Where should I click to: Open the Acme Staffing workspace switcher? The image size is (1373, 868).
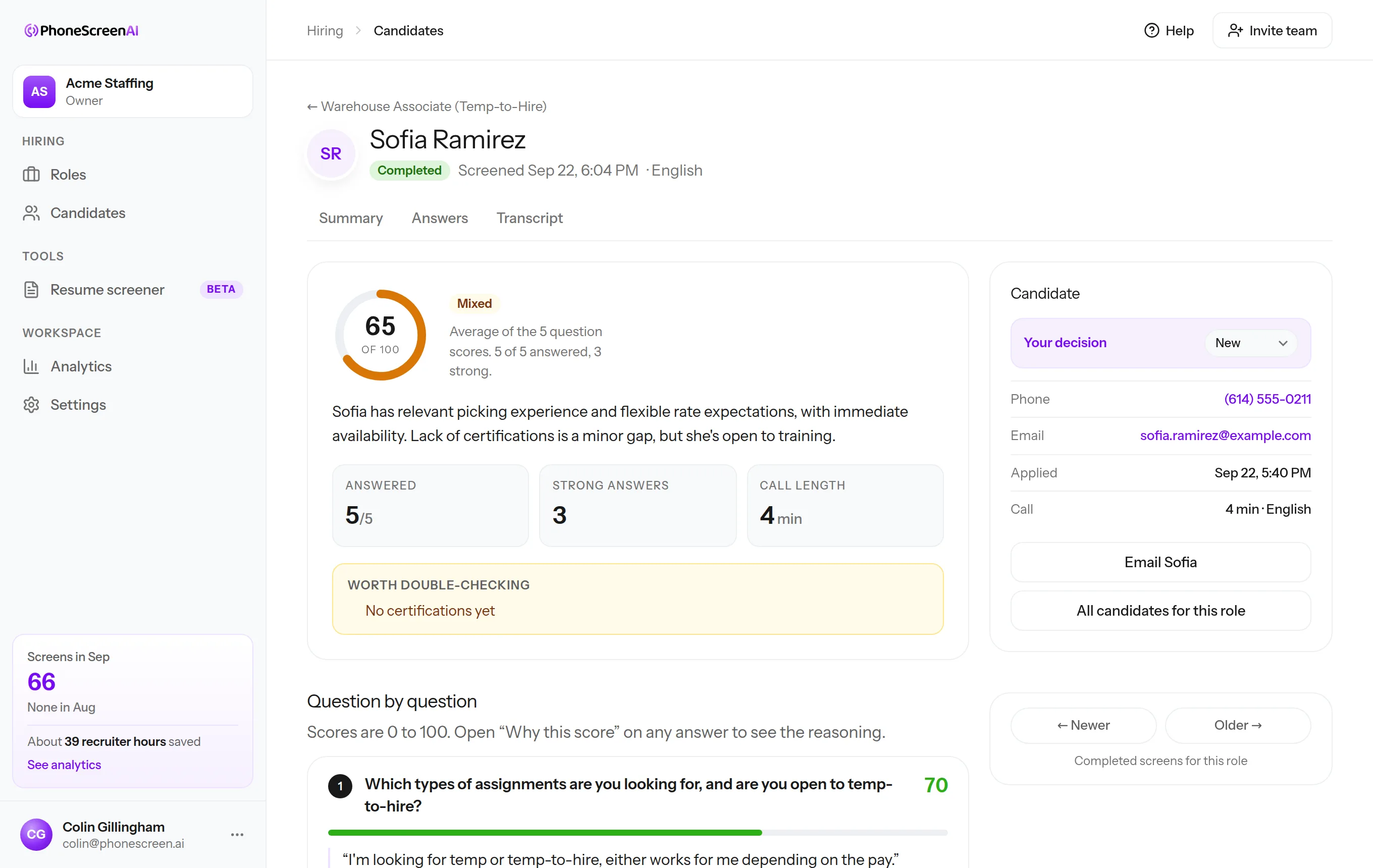[133, 91]
